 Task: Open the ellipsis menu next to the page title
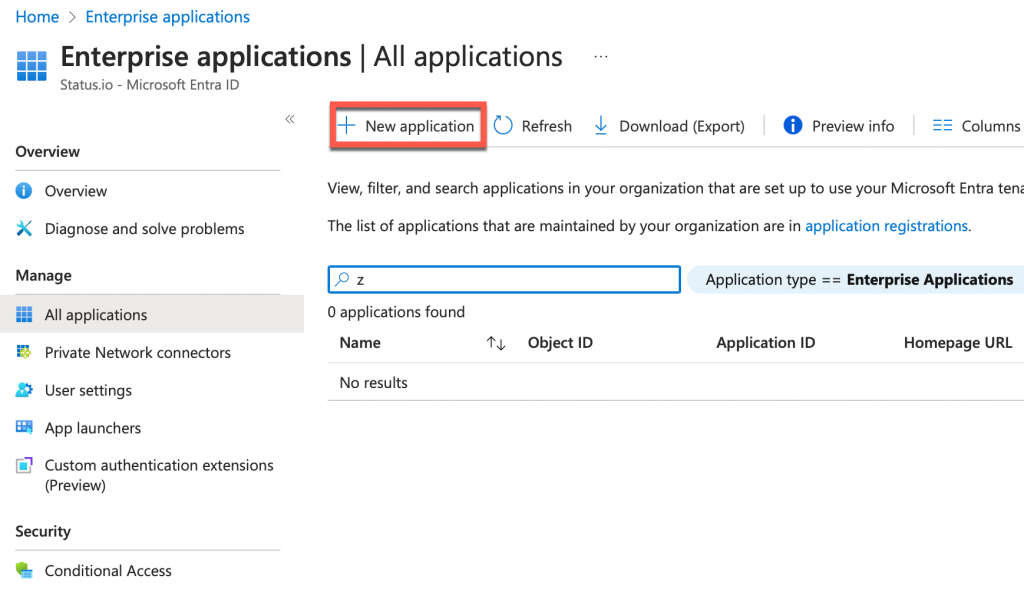click(600, 58)
